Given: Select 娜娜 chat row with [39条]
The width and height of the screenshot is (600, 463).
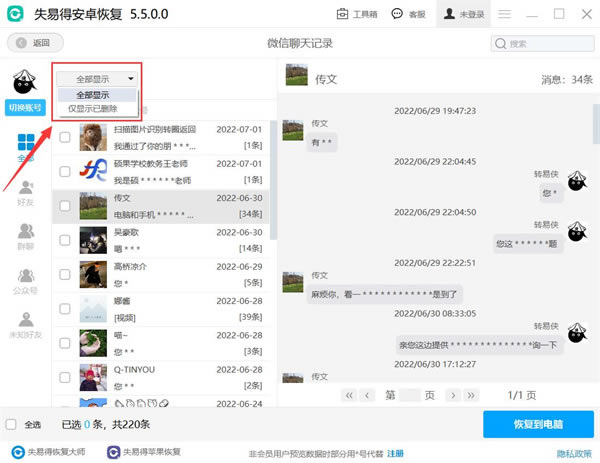Looking at the screenshot, I should [x=161, y=309].
